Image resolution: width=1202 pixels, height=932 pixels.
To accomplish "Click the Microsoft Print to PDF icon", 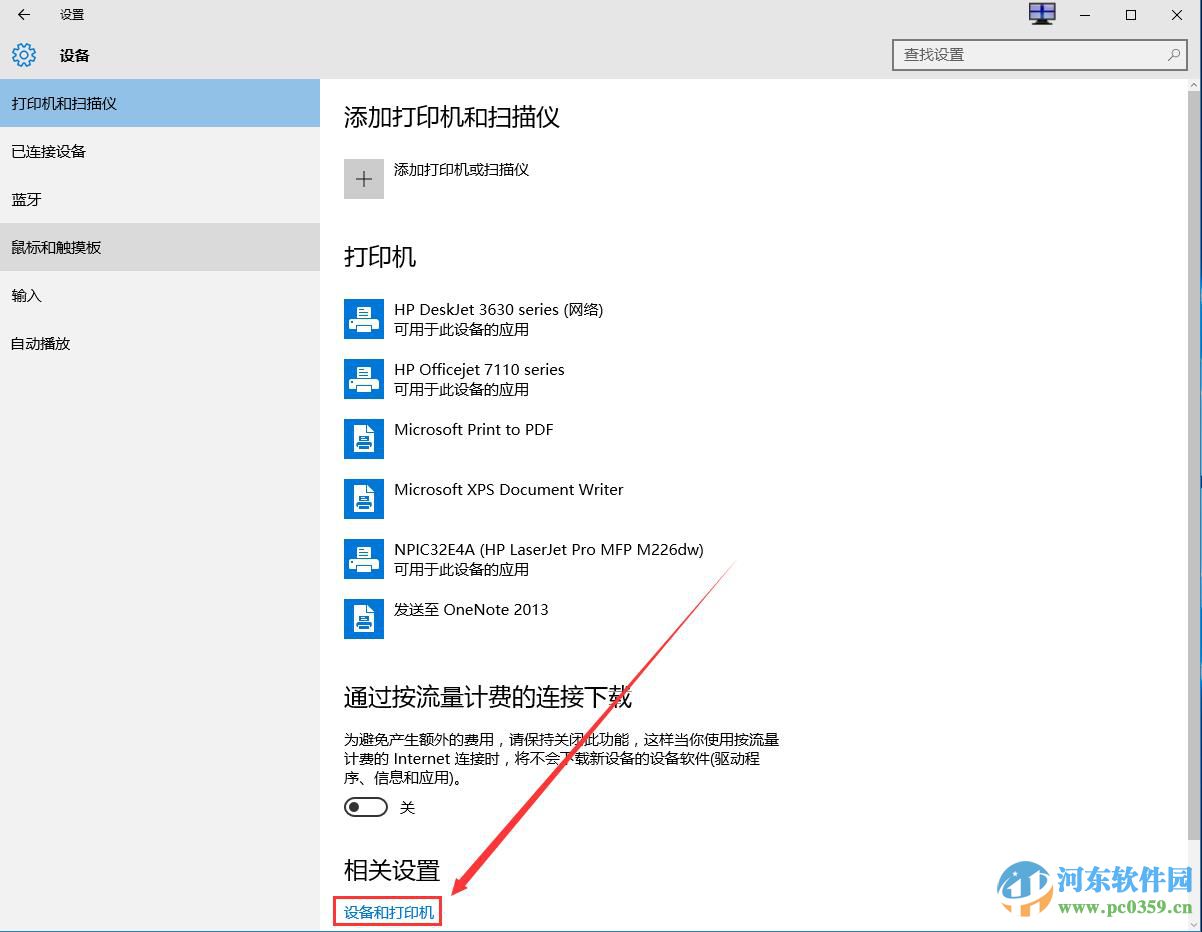I will click(363, 438).
